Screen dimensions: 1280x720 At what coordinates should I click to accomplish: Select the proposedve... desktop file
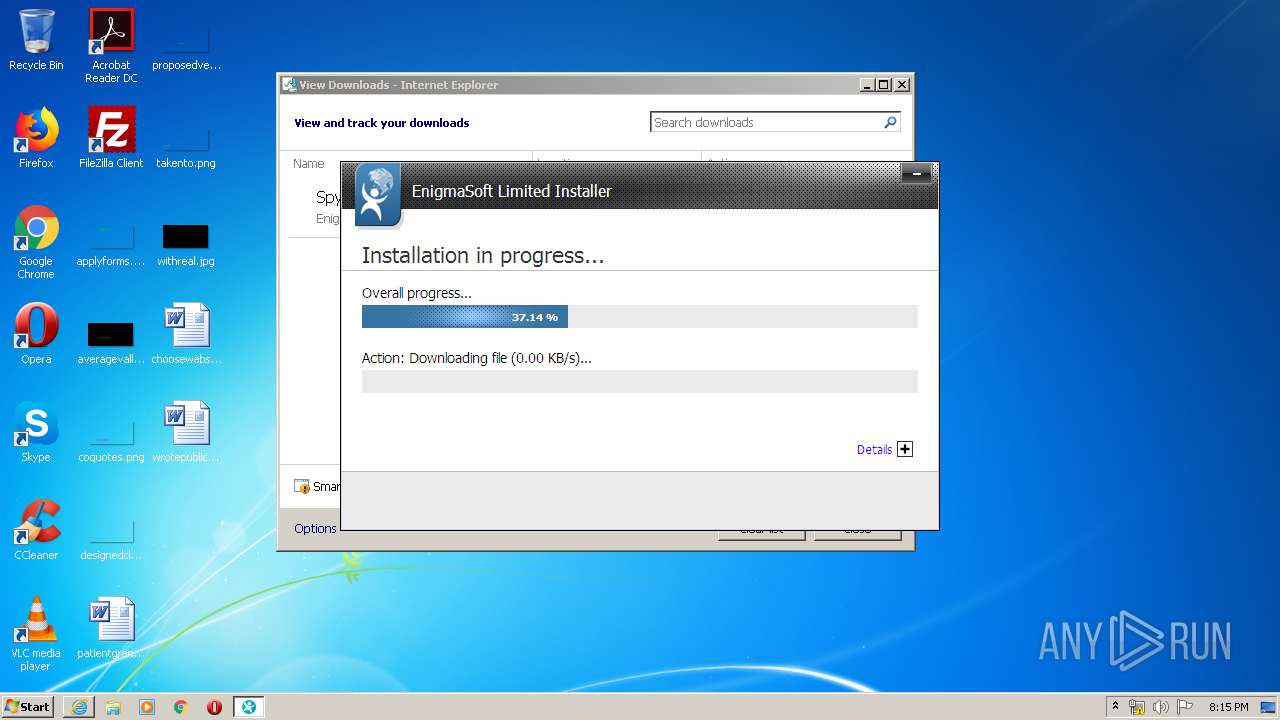point(186,46)
